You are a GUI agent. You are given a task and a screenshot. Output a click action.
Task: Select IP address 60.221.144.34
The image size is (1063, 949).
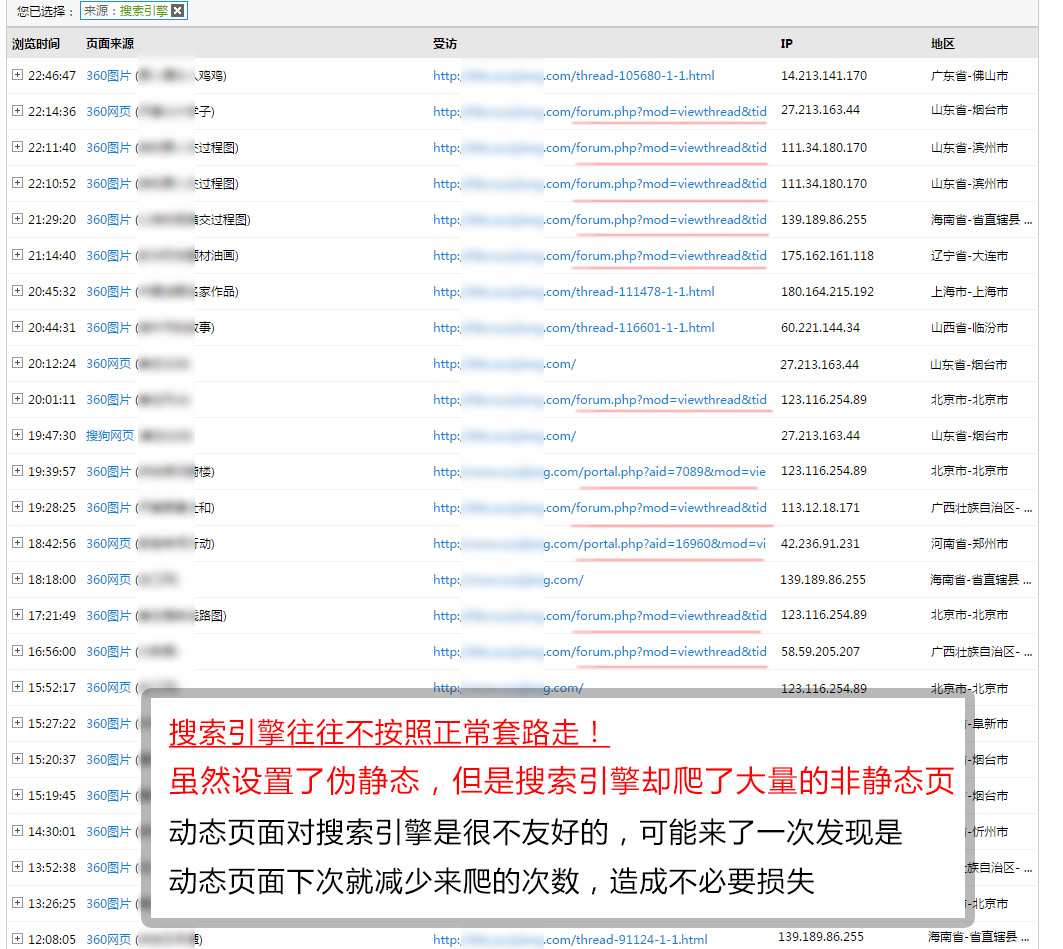click(x=820, y=327)
